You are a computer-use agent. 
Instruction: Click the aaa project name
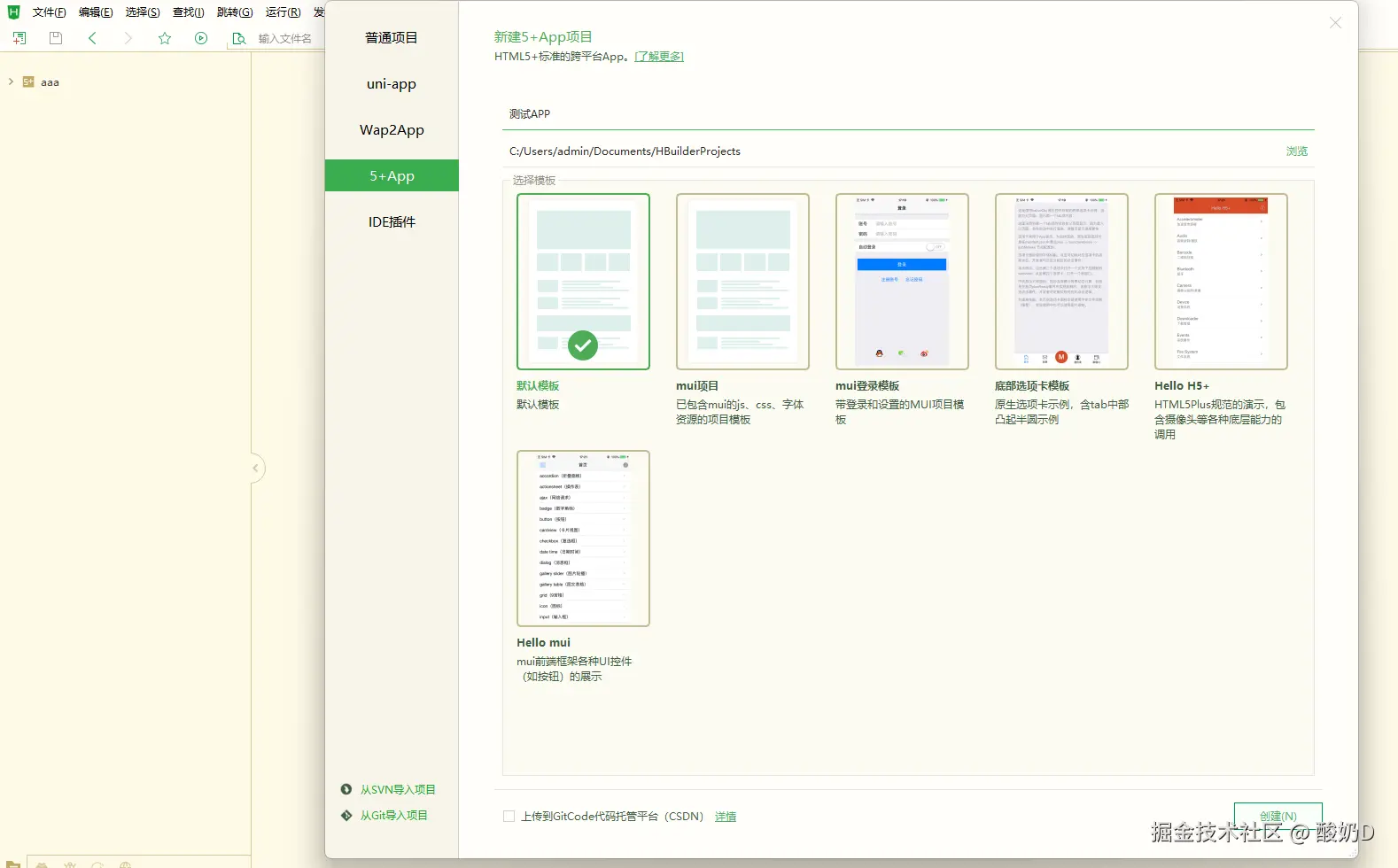pyautogui.click(x=50, y=82)
